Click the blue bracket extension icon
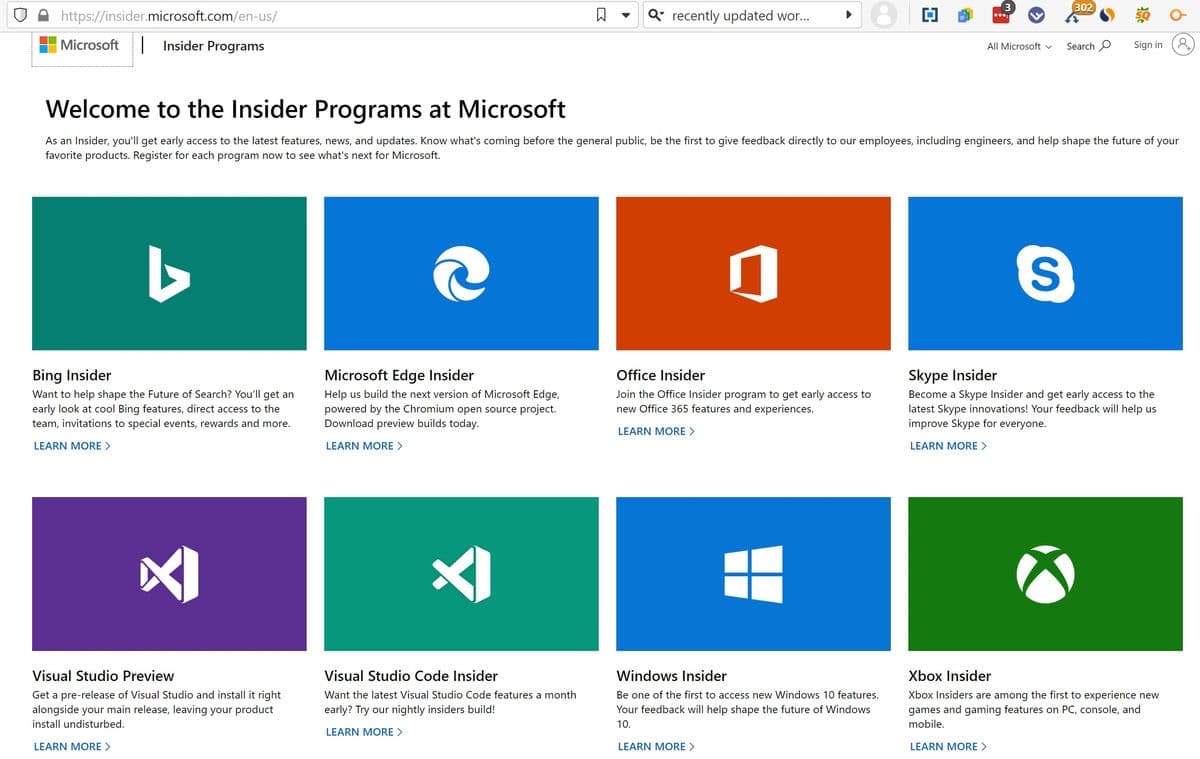This screenshot has width=1200, height=759. 929,15
